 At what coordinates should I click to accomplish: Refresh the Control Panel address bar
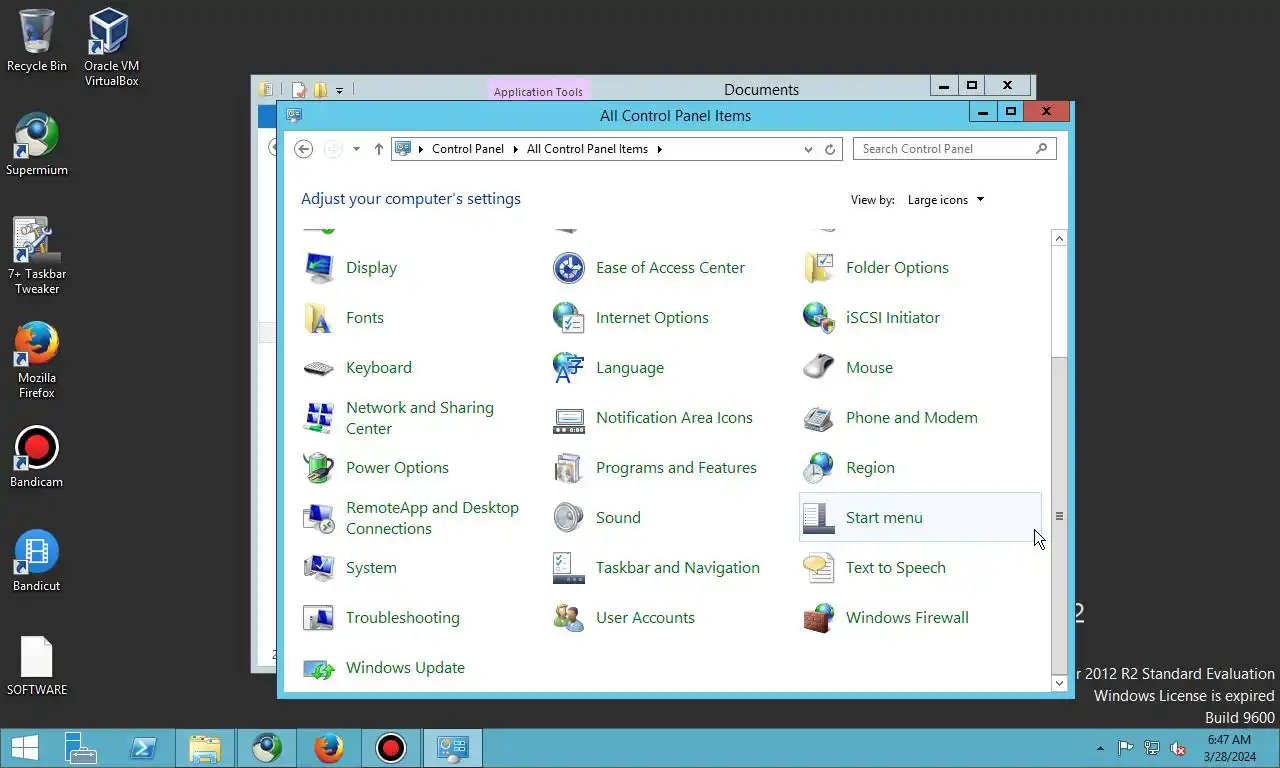click(830, 149)
